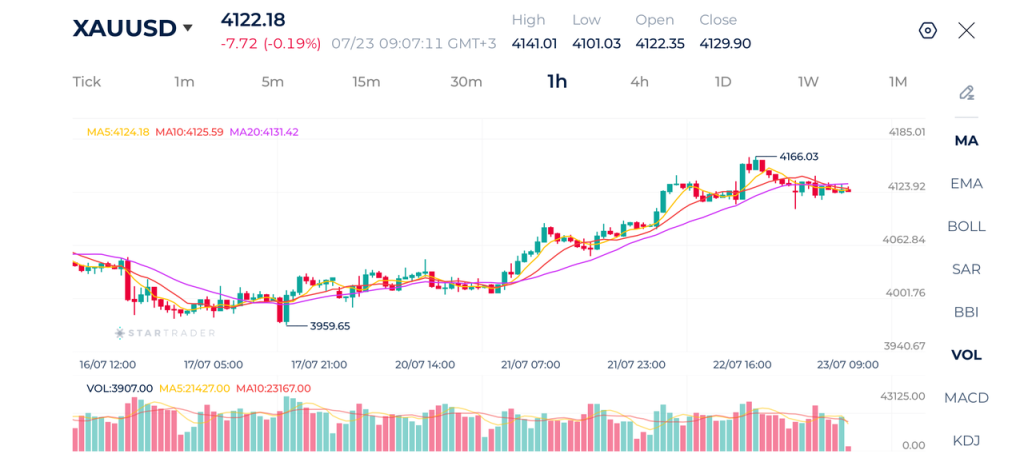Enable the BOLL indicator

point(967,227)
